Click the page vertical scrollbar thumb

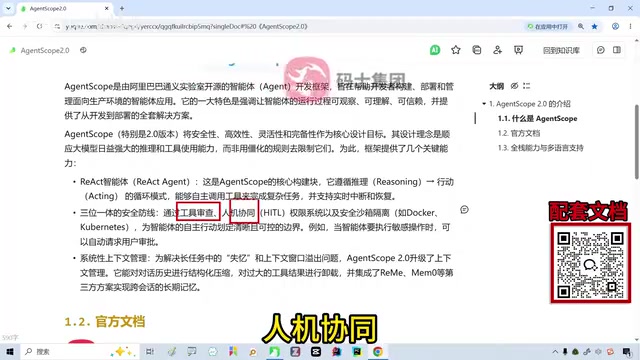tap(637, 142)
